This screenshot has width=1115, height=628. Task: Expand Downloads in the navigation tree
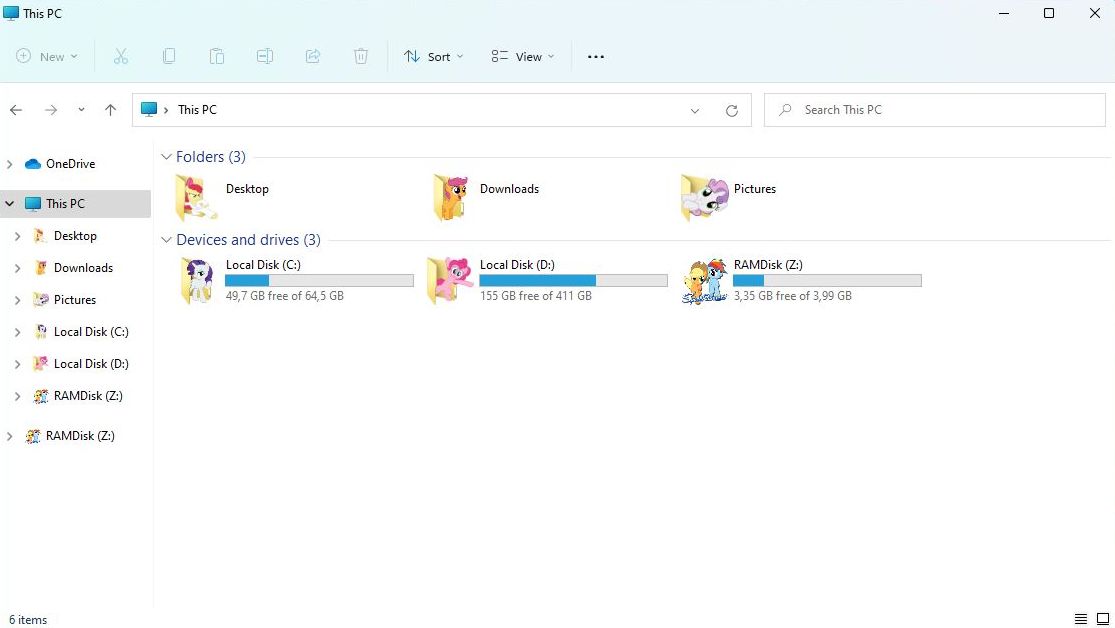(x=18, y=268)
